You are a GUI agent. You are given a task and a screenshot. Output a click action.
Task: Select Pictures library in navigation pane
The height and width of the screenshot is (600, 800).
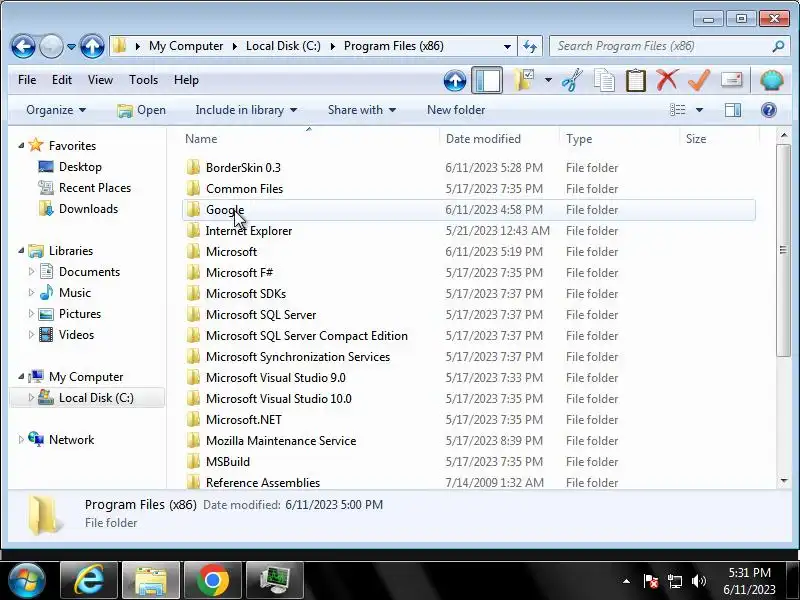coord(80,314)
